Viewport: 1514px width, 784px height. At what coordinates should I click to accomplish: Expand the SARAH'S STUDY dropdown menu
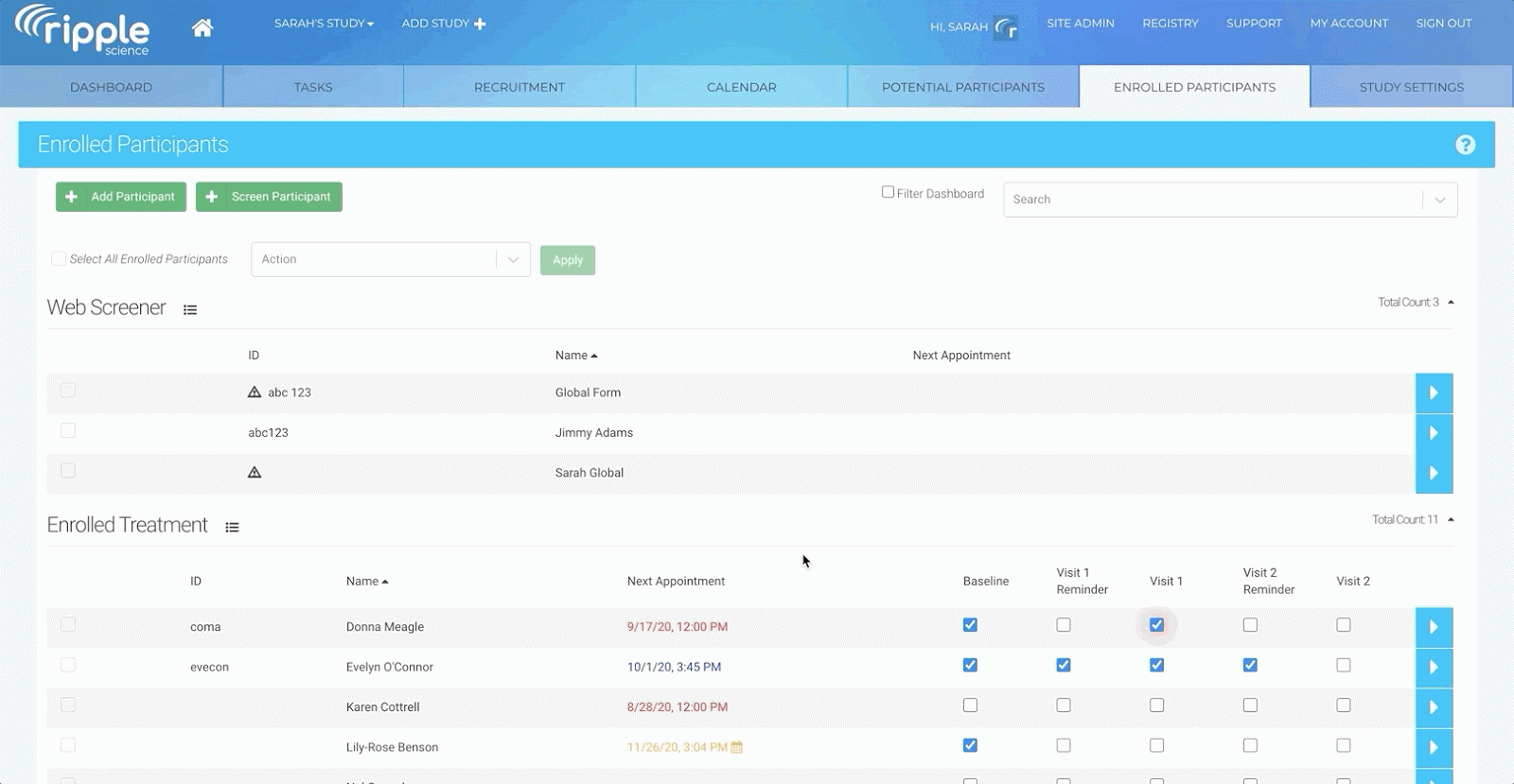pos(324,24)
